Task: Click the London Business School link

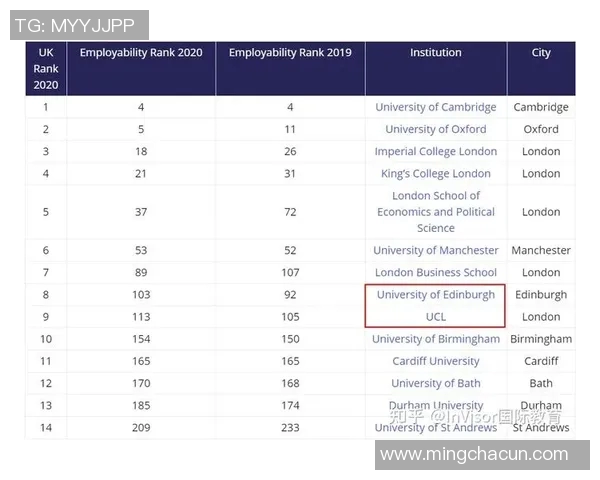Action: click(435, 272)
